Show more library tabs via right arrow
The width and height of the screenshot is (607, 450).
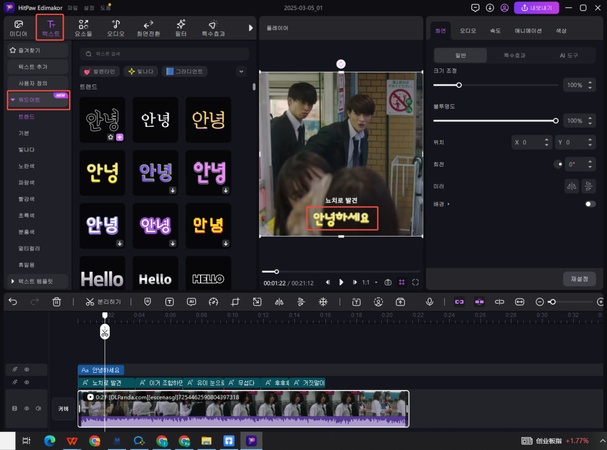tap(250, 28)
